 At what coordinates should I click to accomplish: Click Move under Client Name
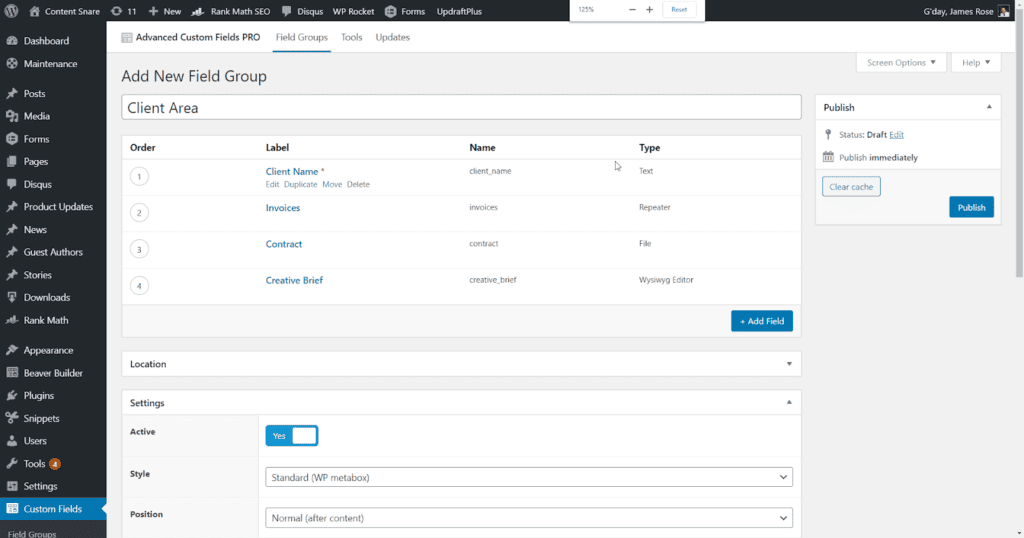(332, 184)
